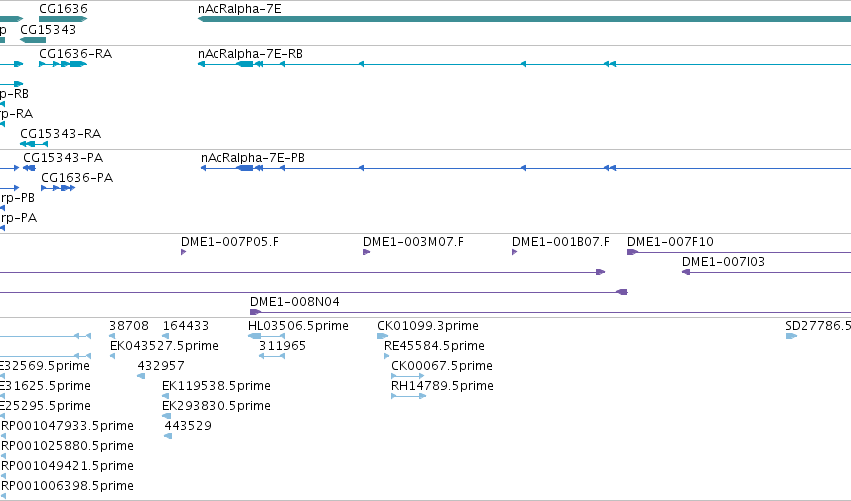Select the RH14789.5prime label
The image size is (851, 501).
[442, 386]
